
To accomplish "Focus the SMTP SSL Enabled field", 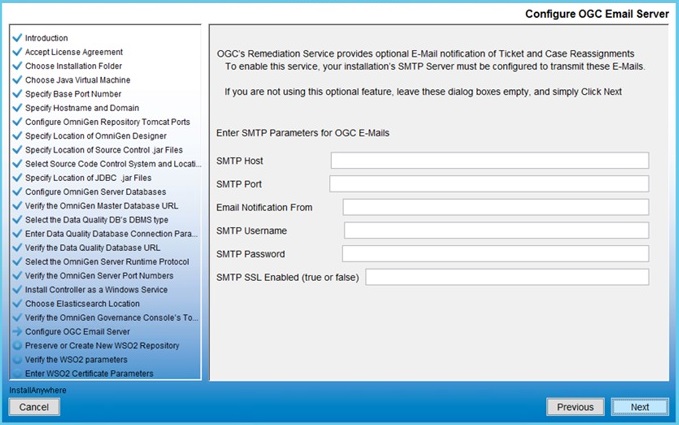I will (507, 277).
